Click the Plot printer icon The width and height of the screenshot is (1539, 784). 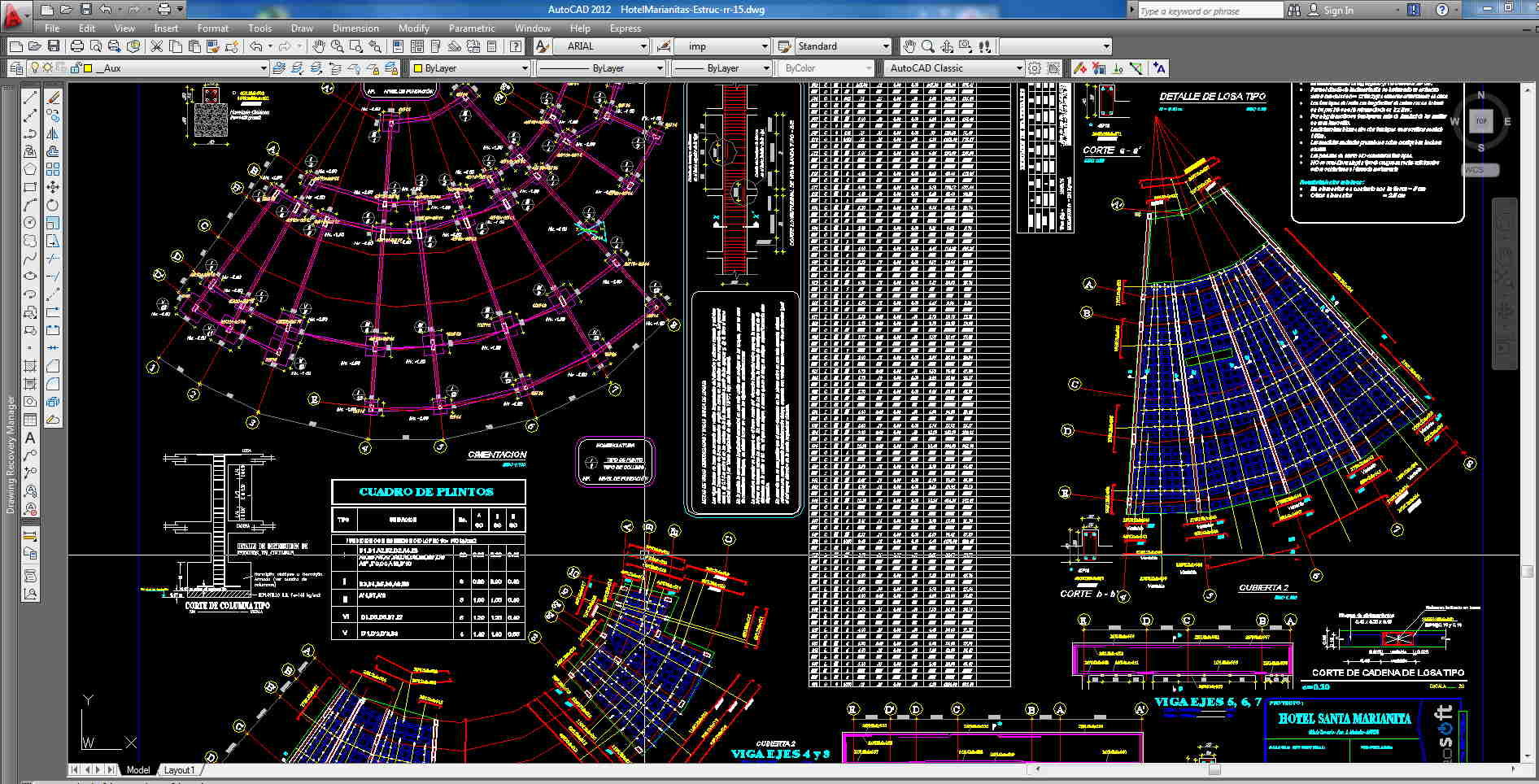click(77, 46)
